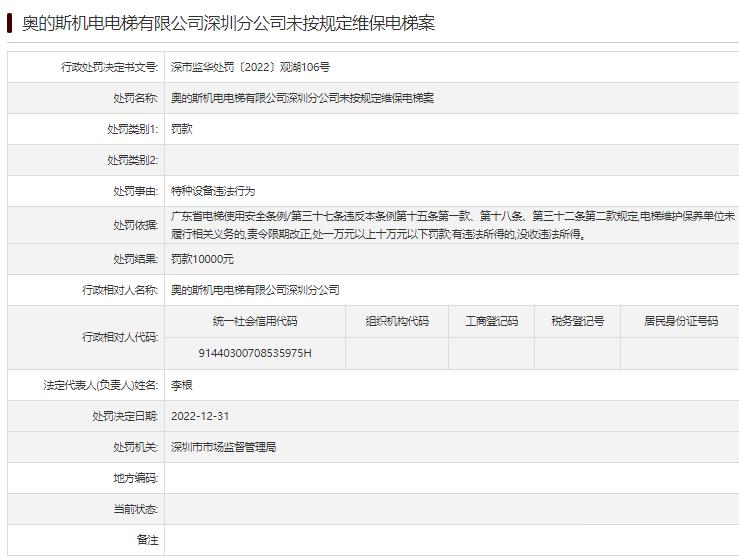Image resolution: width=739 pixels, height=557 pixels.
Task: Click the 行政相对人代码 label
Action: tap(120, 337)
